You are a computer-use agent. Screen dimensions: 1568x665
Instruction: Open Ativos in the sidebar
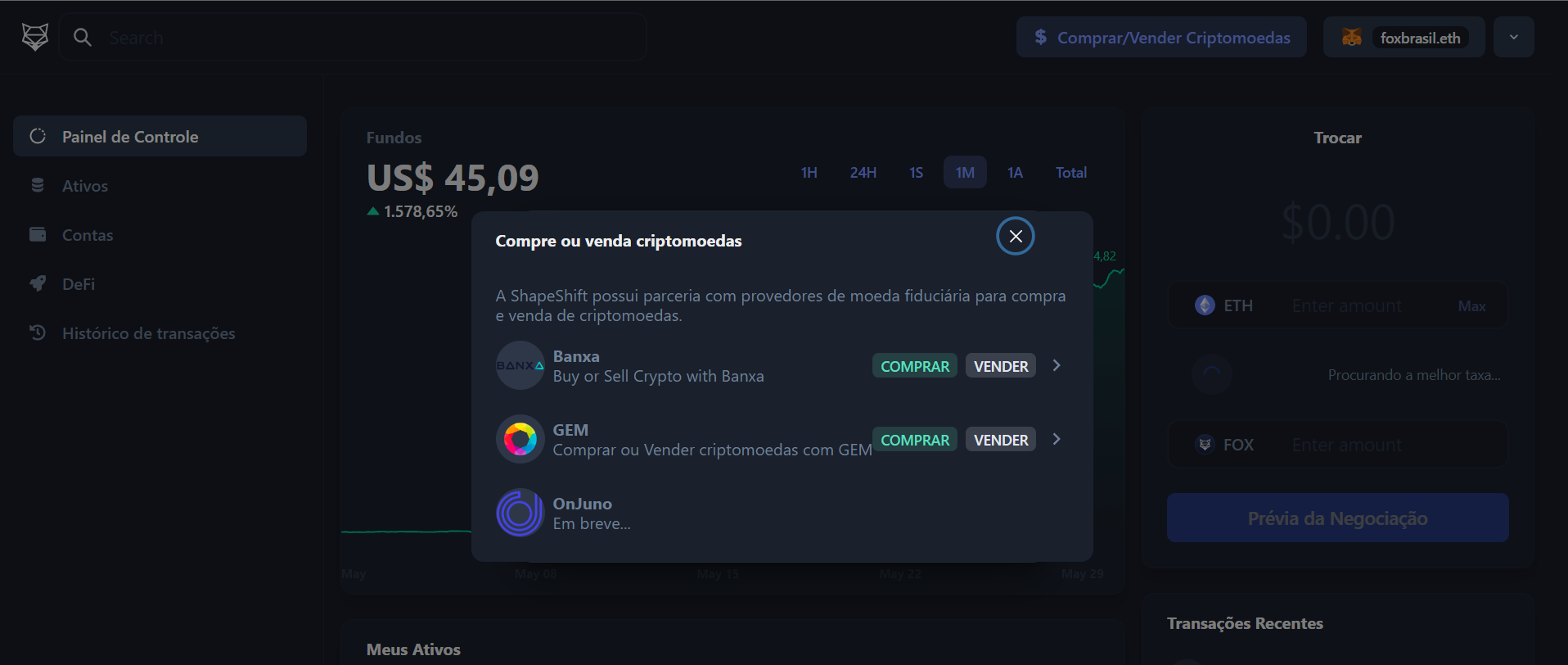(x=85, y=186)
